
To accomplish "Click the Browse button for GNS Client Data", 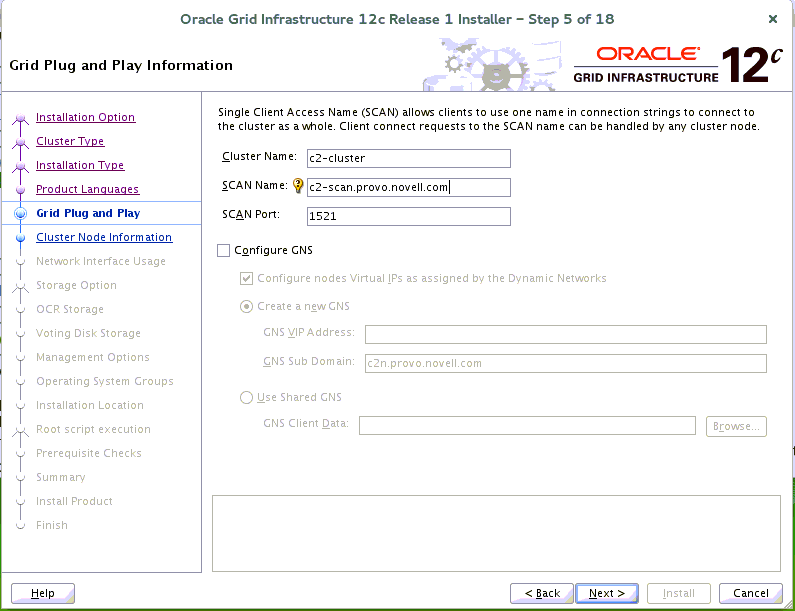I will (736, 426).
